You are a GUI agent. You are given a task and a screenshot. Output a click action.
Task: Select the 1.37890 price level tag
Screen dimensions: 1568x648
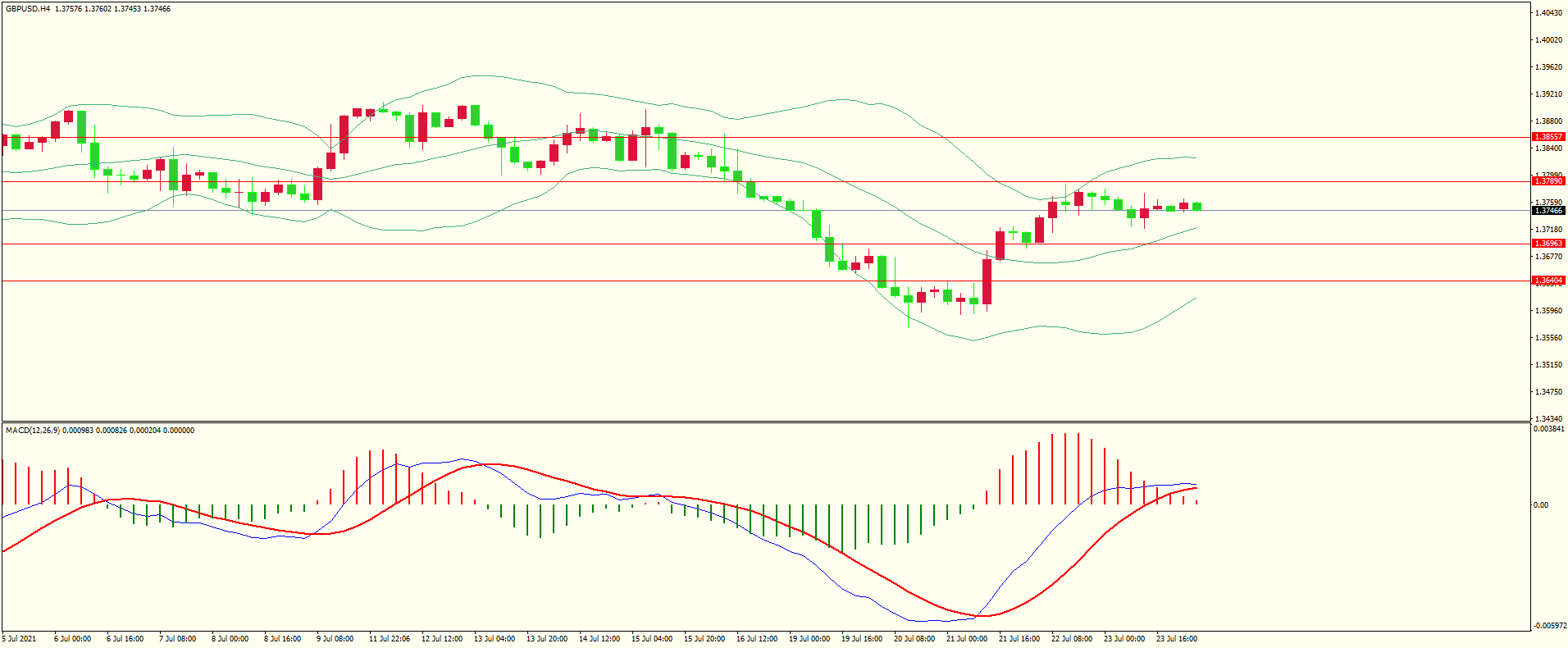1548,181
